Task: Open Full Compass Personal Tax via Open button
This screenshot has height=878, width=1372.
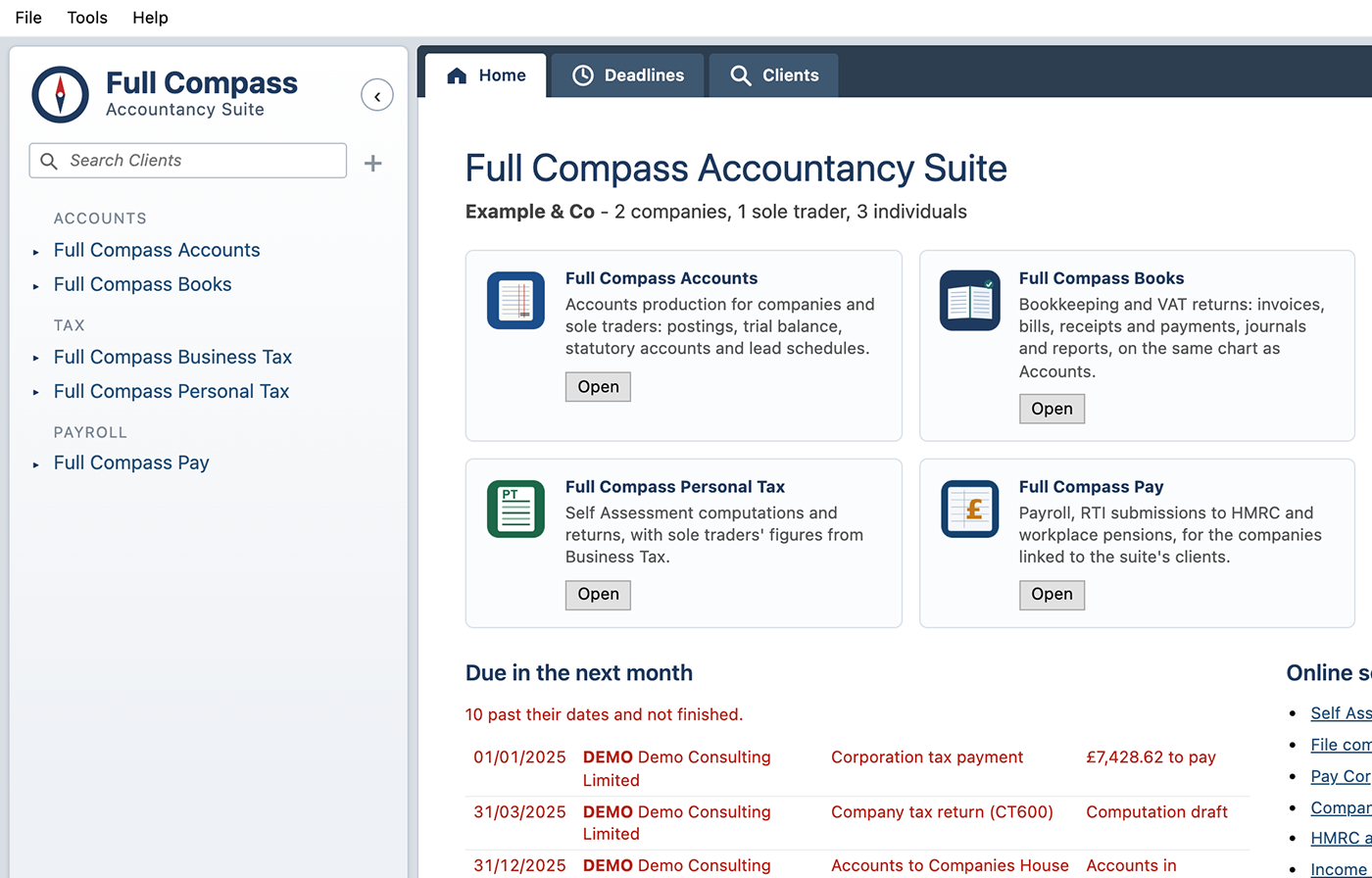Action: click(598, 595)
